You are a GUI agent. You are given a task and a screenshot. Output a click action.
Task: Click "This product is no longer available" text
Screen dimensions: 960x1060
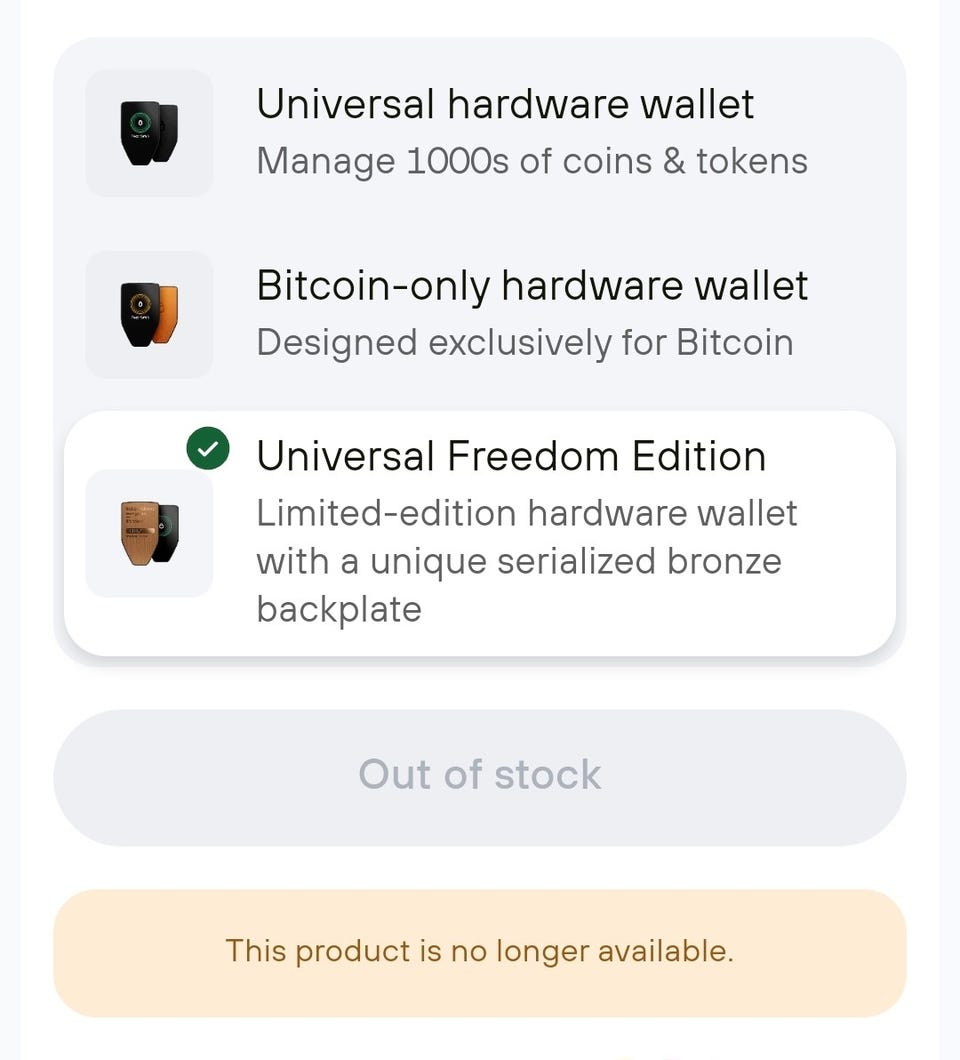[479, 950]
